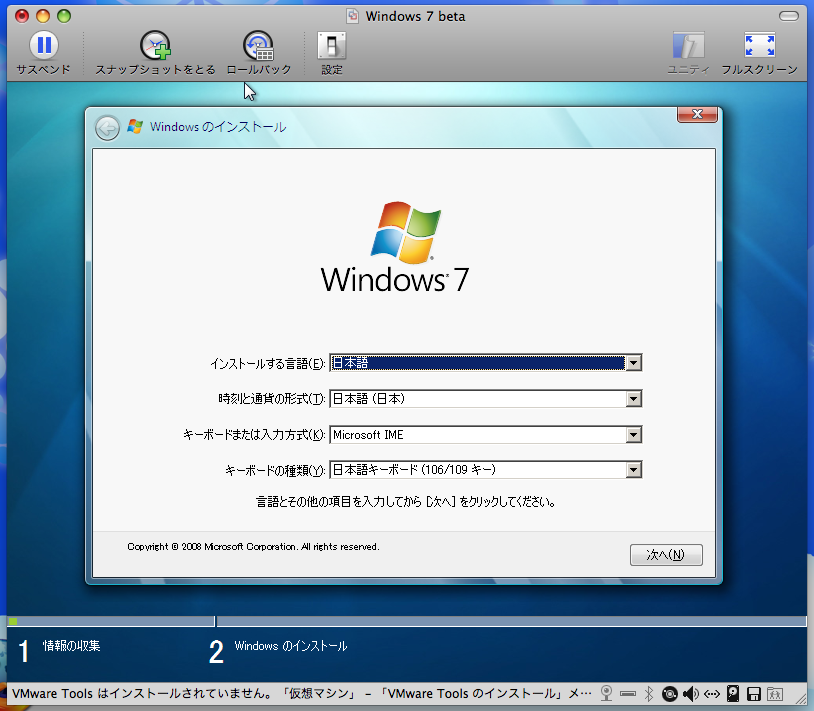Click the document icon beside Windows 7 beta title

(352, 16)
